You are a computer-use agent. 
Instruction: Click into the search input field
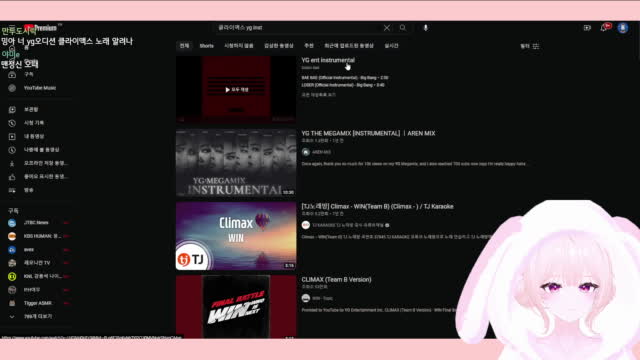[x=298, y=28]
